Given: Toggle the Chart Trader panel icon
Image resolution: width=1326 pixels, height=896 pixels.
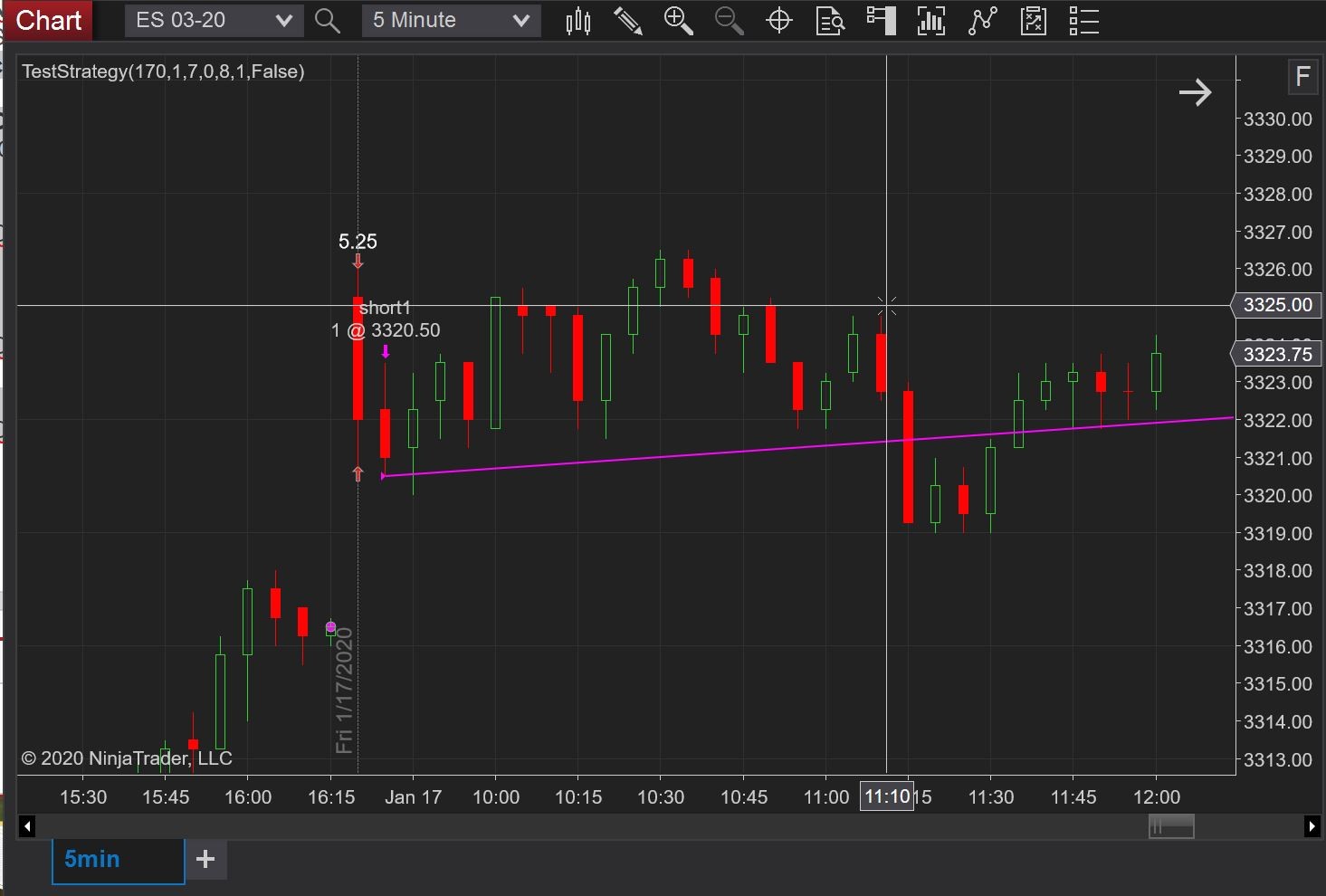Looking at the screenshot, I should pyautogui.click(x=881, y=21).
